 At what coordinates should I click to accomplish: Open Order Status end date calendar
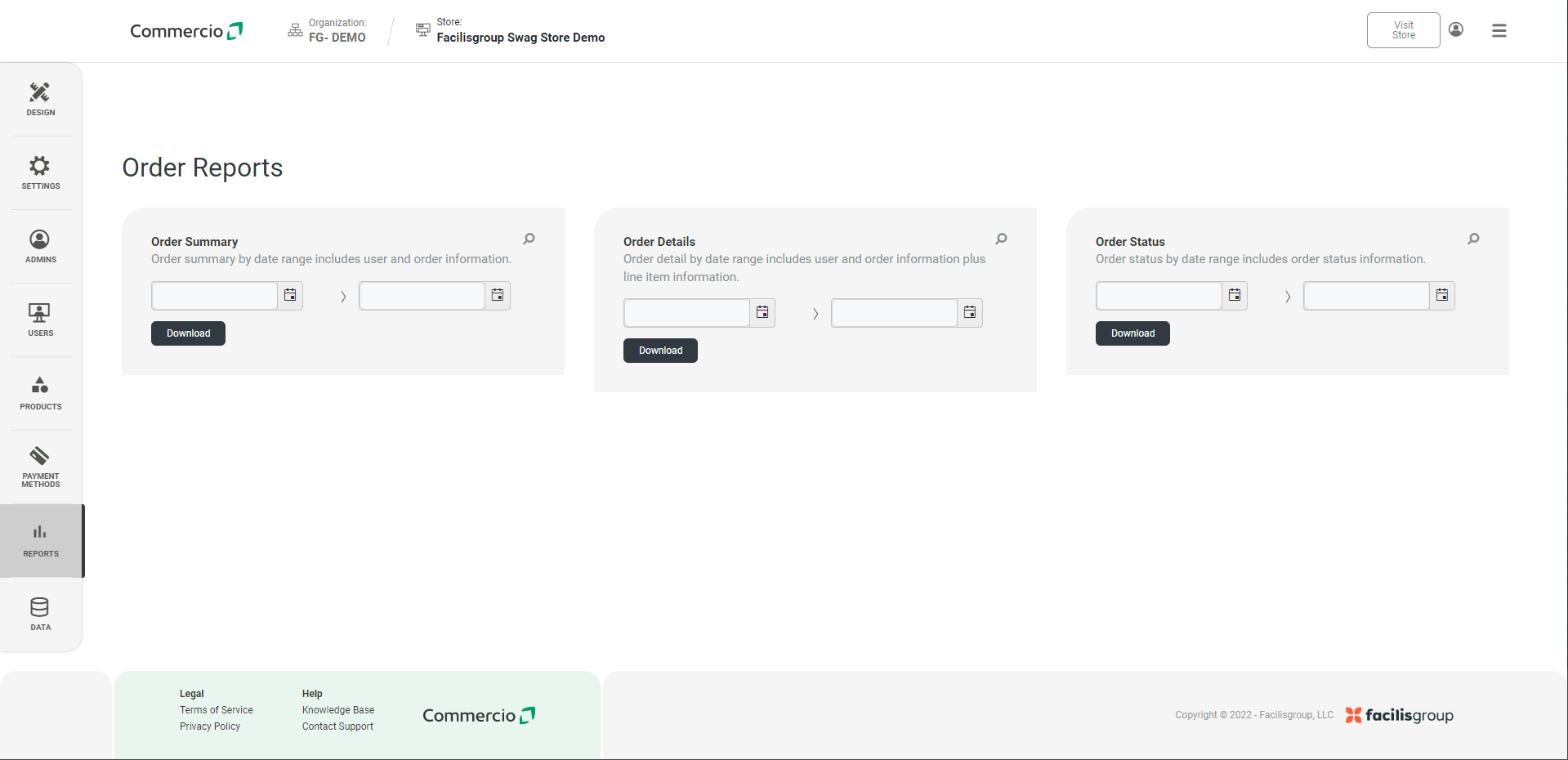pos(1442,296)
